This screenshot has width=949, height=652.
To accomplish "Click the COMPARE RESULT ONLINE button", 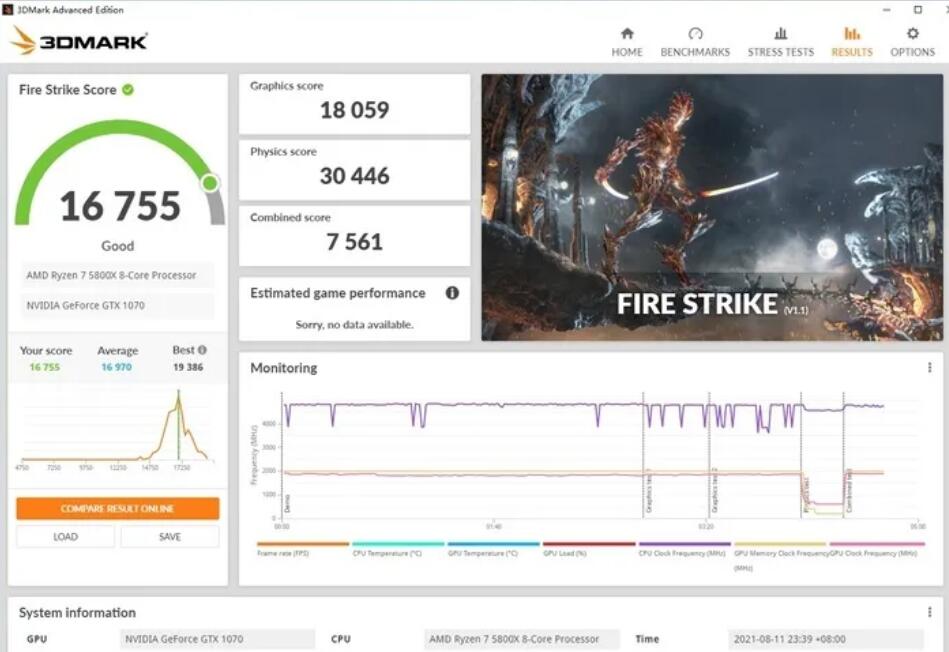I will (117, 508).
